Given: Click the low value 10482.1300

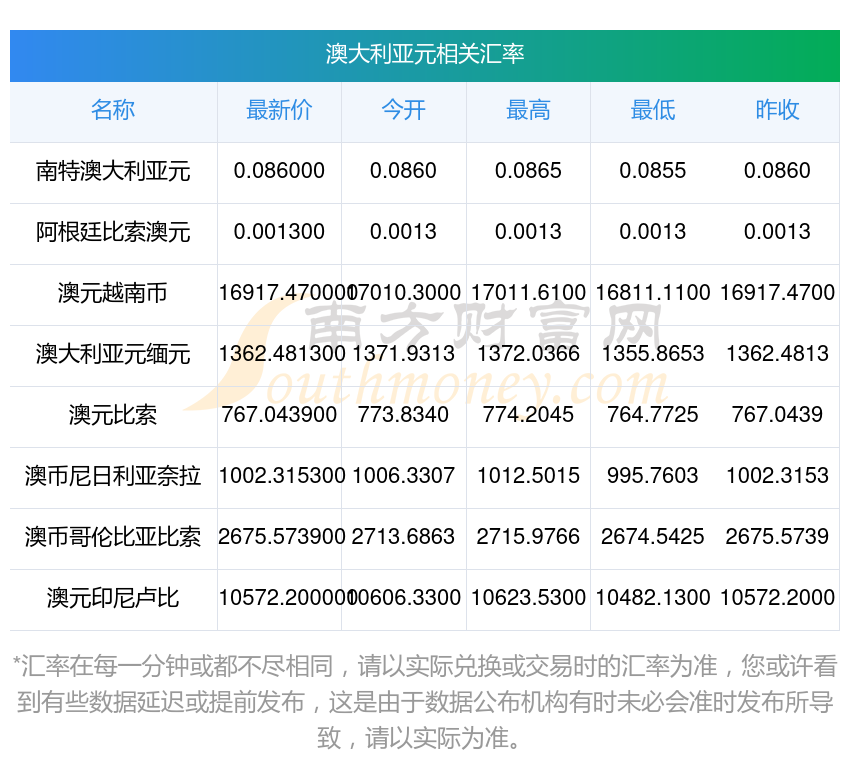Looking at the screenshot, I should click(x=653, y=597).
